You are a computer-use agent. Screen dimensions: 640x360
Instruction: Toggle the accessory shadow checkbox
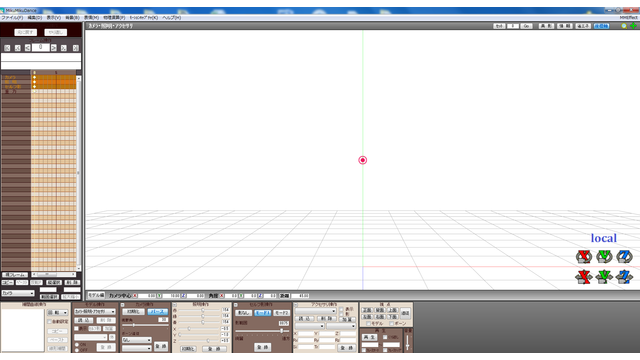[342, 314]
